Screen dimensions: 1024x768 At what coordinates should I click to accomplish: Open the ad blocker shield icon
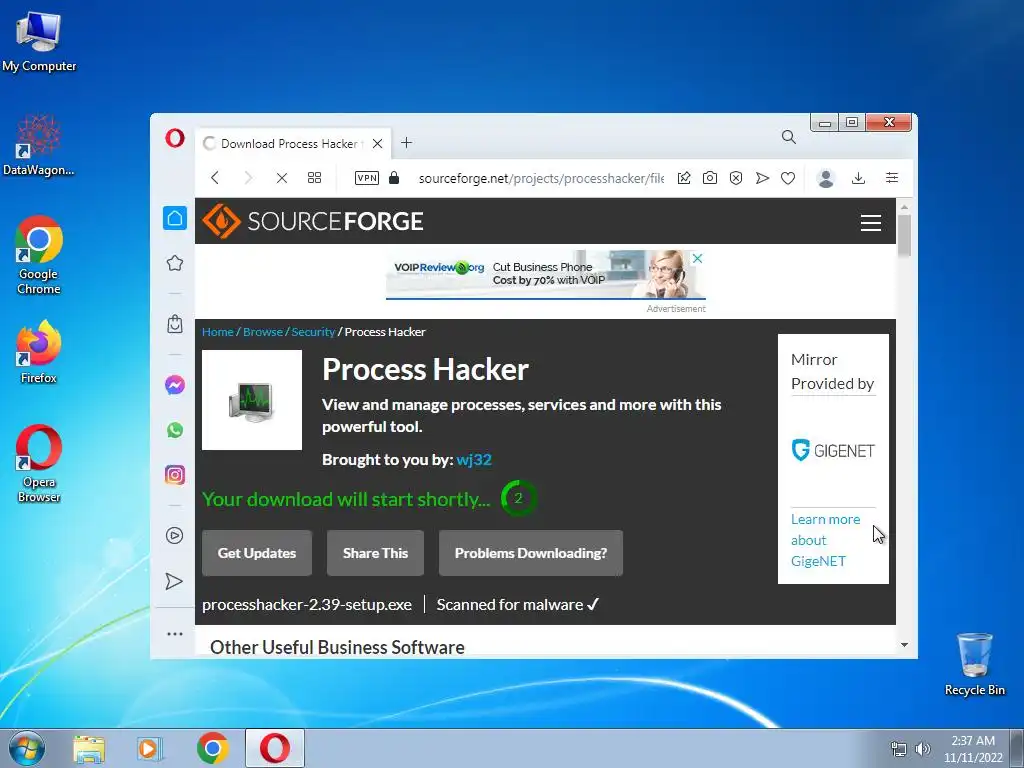[x=736, y=178]
